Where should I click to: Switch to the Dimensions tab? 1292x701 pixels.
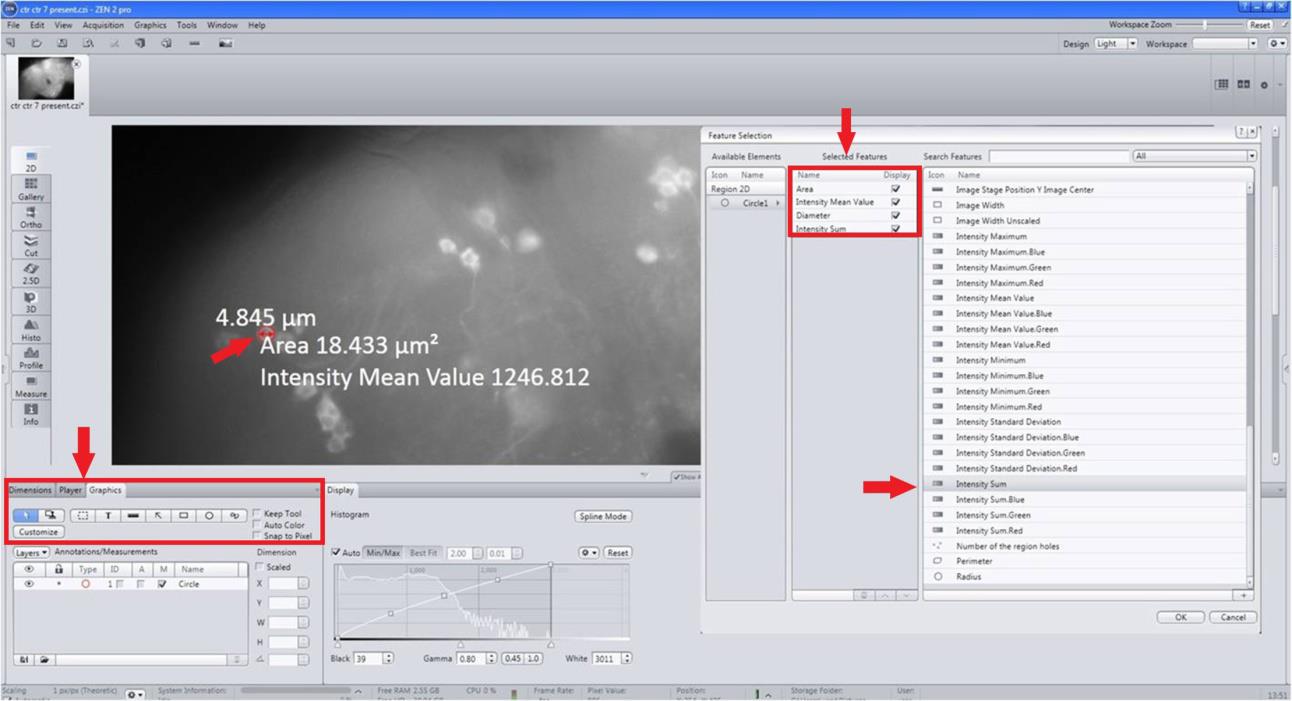(x=30, y=490)
